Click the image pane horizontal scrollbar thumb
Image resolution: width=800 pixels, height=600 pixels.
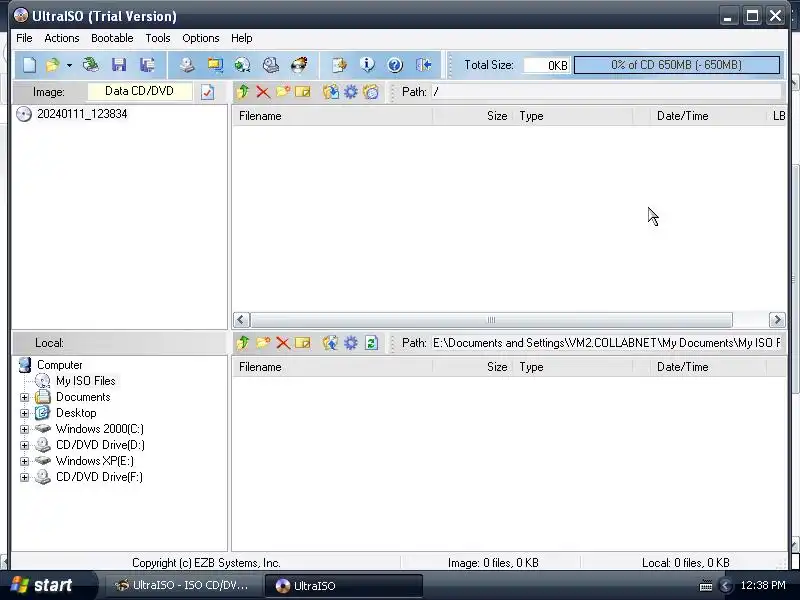click(x=491, y=320)
